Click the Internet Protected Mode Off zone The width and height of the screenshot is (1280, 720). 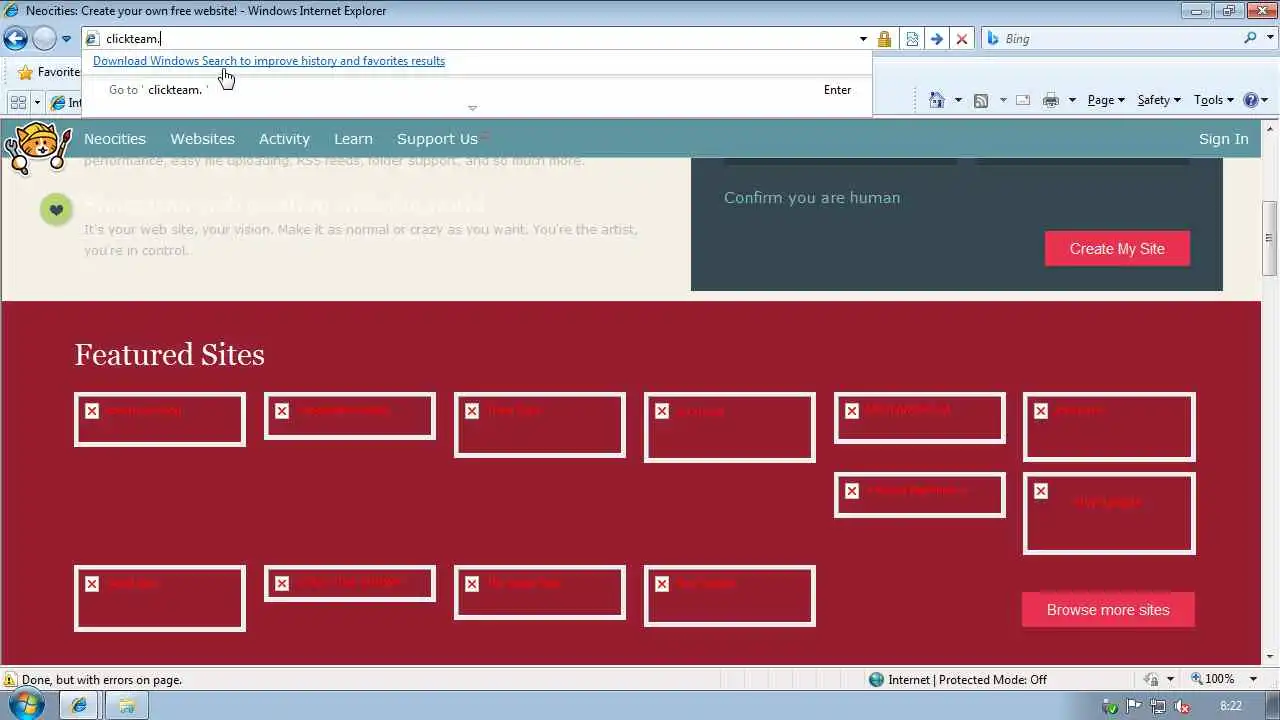pos(958,680)
